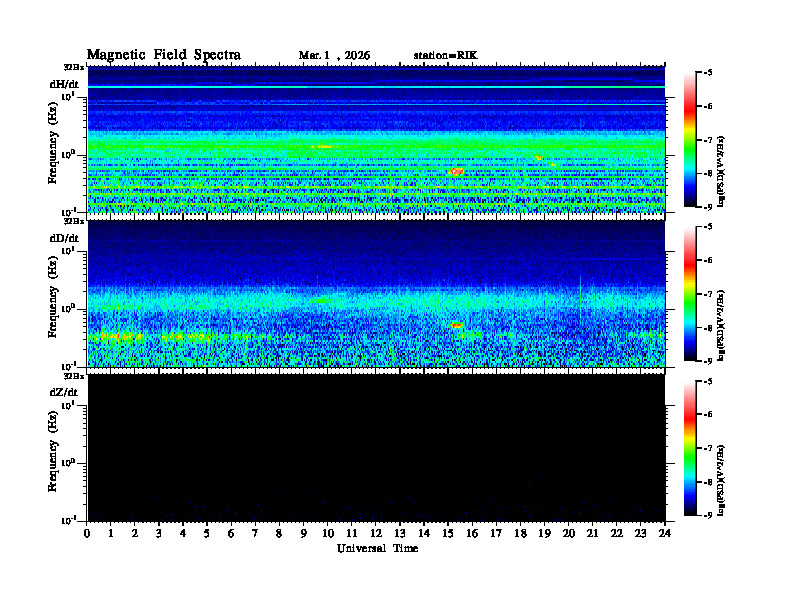
Task: Select the dD/dt panel label
Action: 64,238
